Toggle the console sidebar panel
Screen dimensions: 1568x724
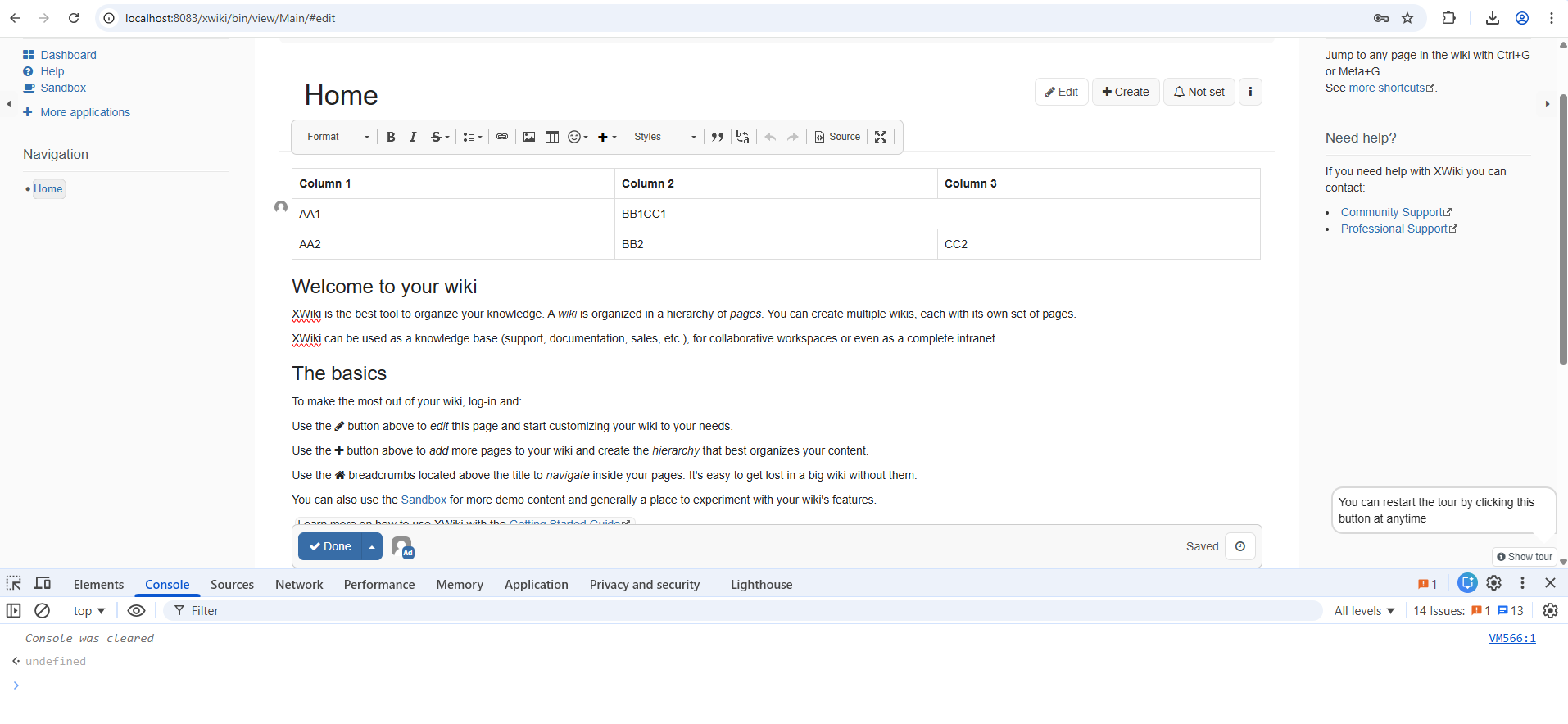[14, 611]
